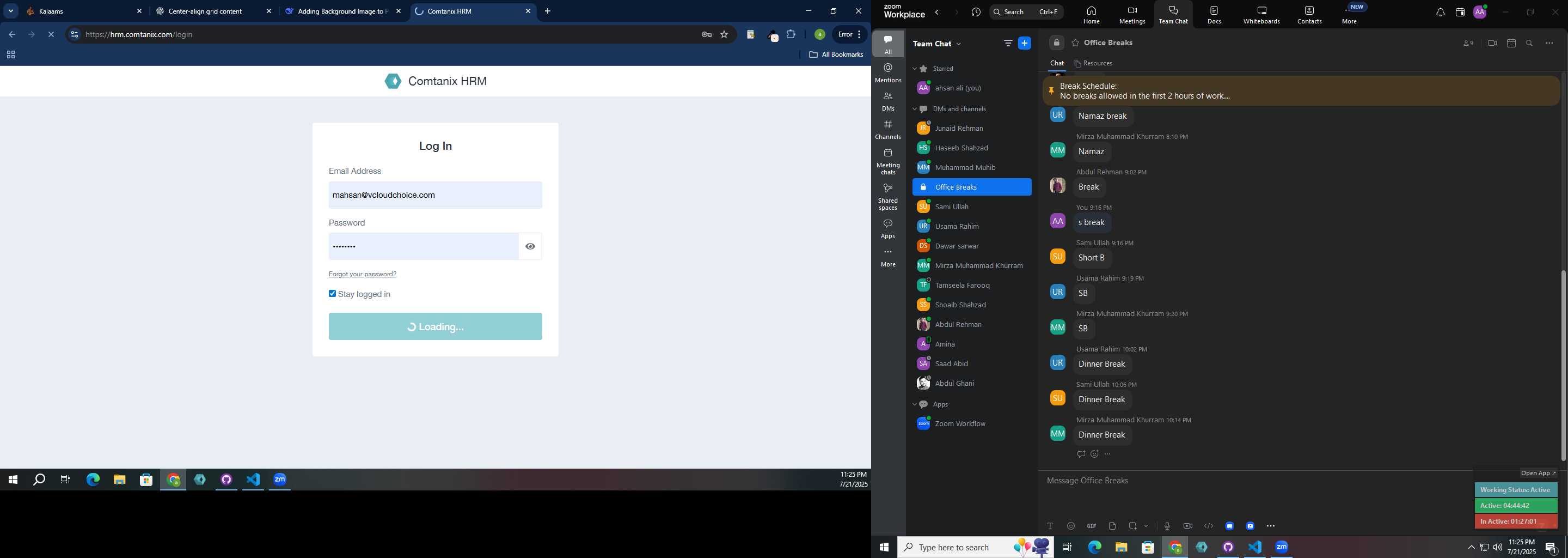Collapse DMs and channels section
The image size is (1568, 558).
(914, 109)
